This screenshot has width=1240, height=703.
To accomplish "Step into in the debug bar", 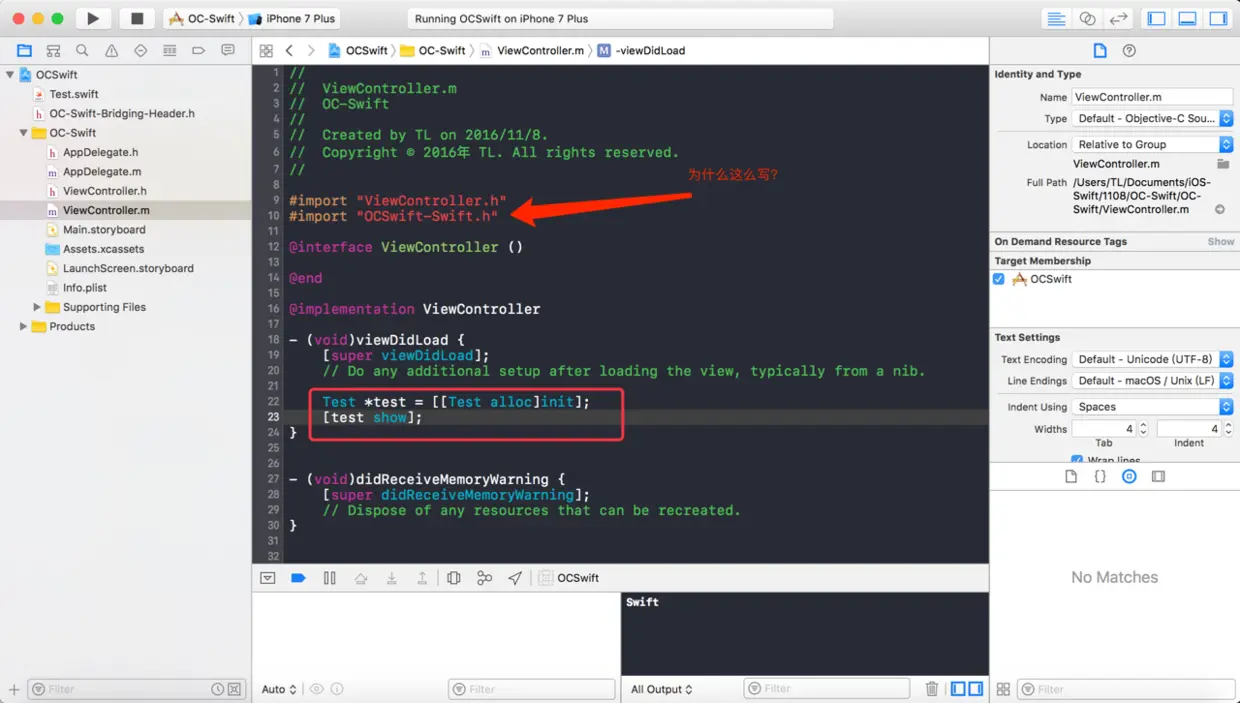I will coord(392,578).
